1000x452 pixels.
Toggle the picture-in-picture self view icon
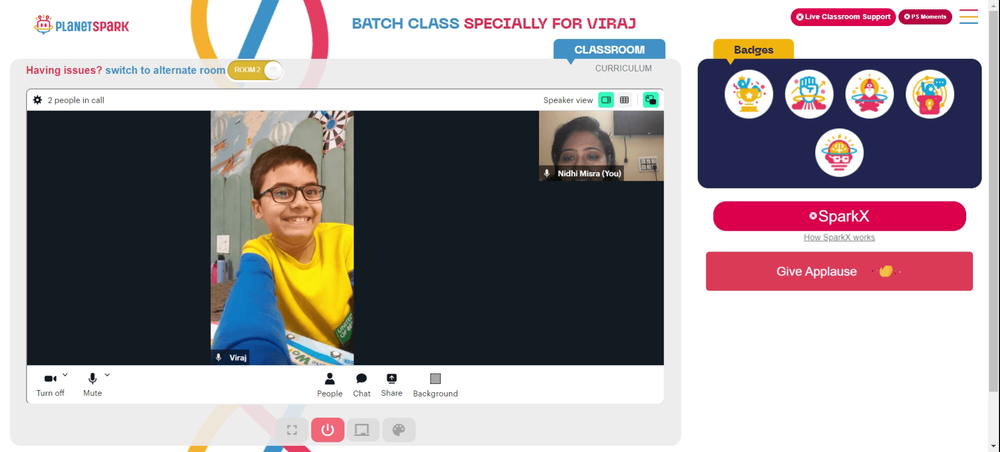tap(651, 99)
